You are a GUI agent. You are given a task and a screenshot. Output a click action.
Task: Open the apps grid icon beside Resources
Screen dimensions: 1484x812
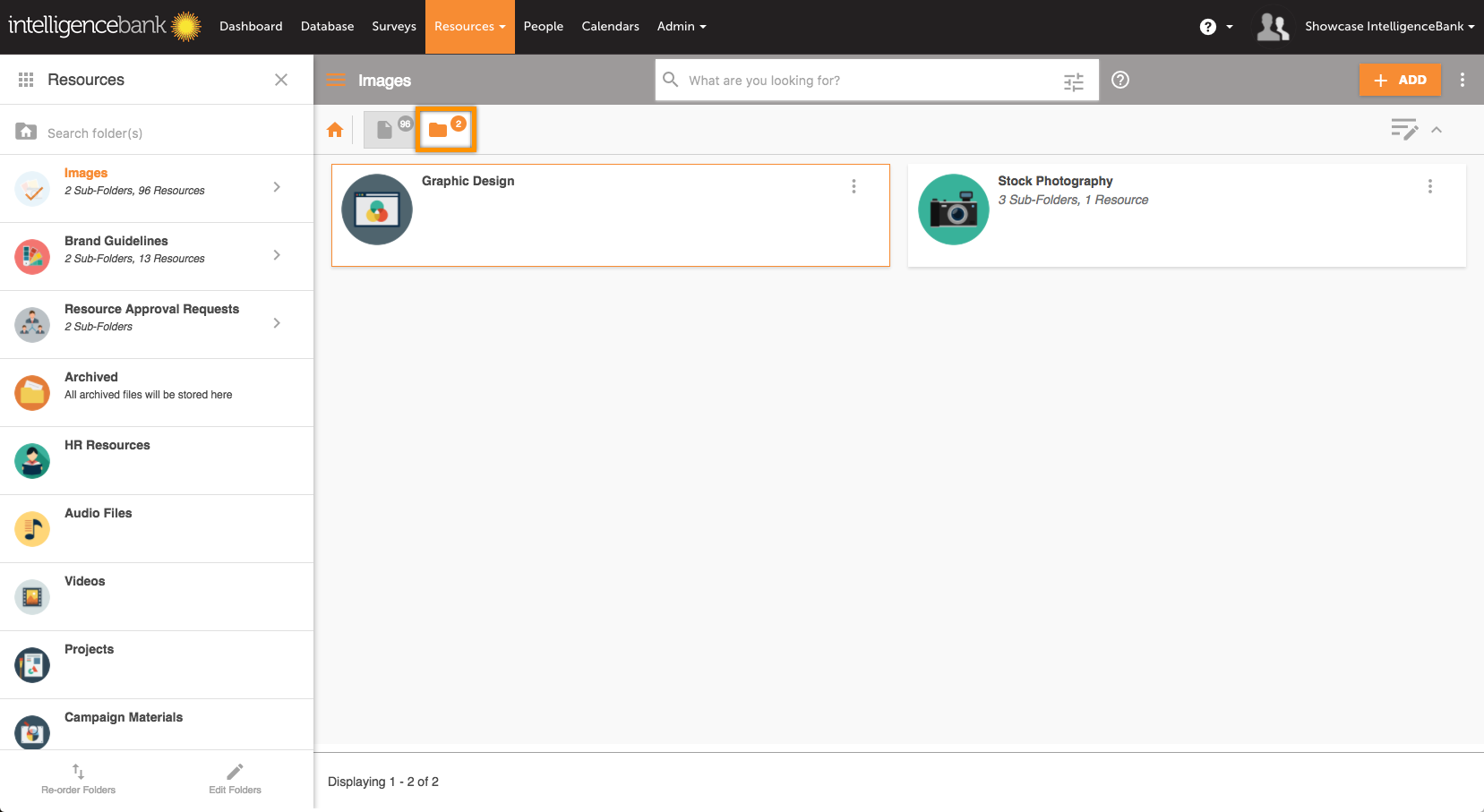[x=26, y=80]
